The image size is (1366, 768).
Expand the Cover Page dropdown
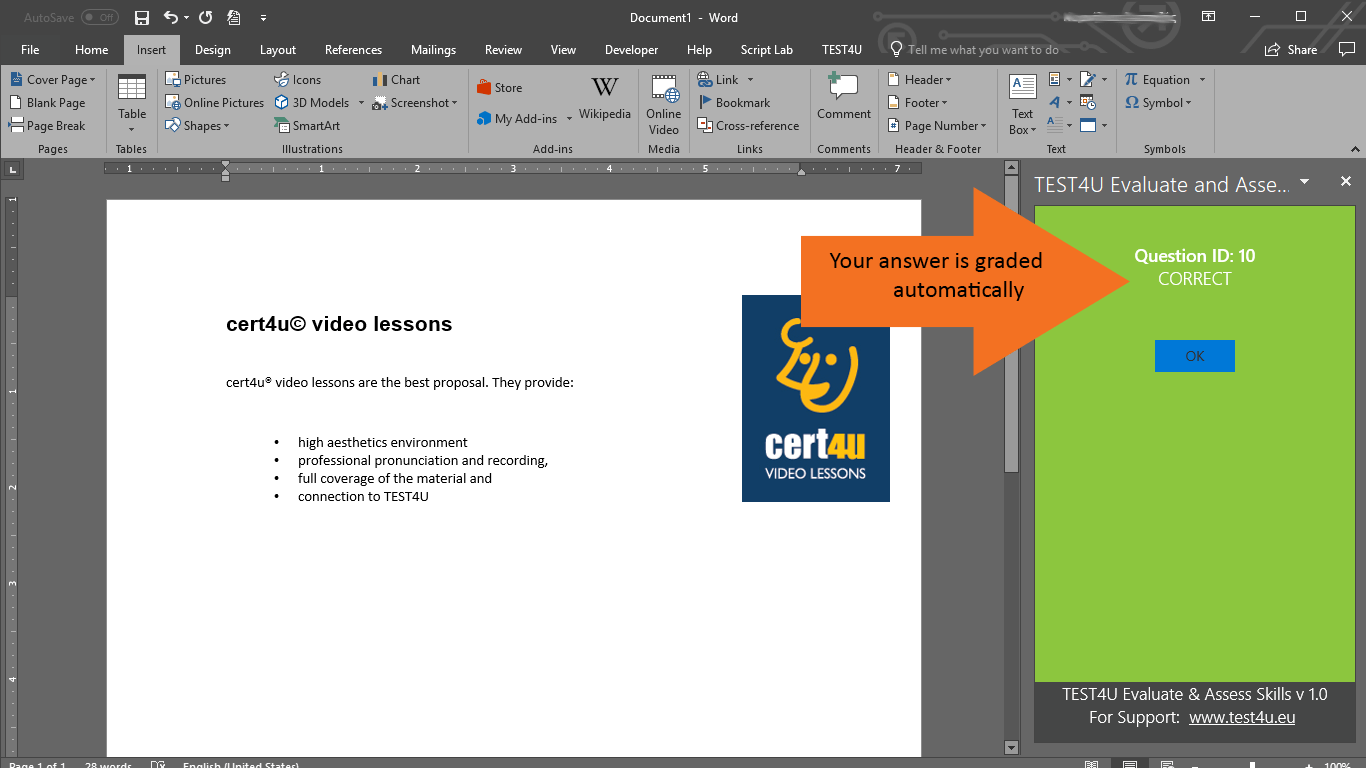click(x=53, y=80)
